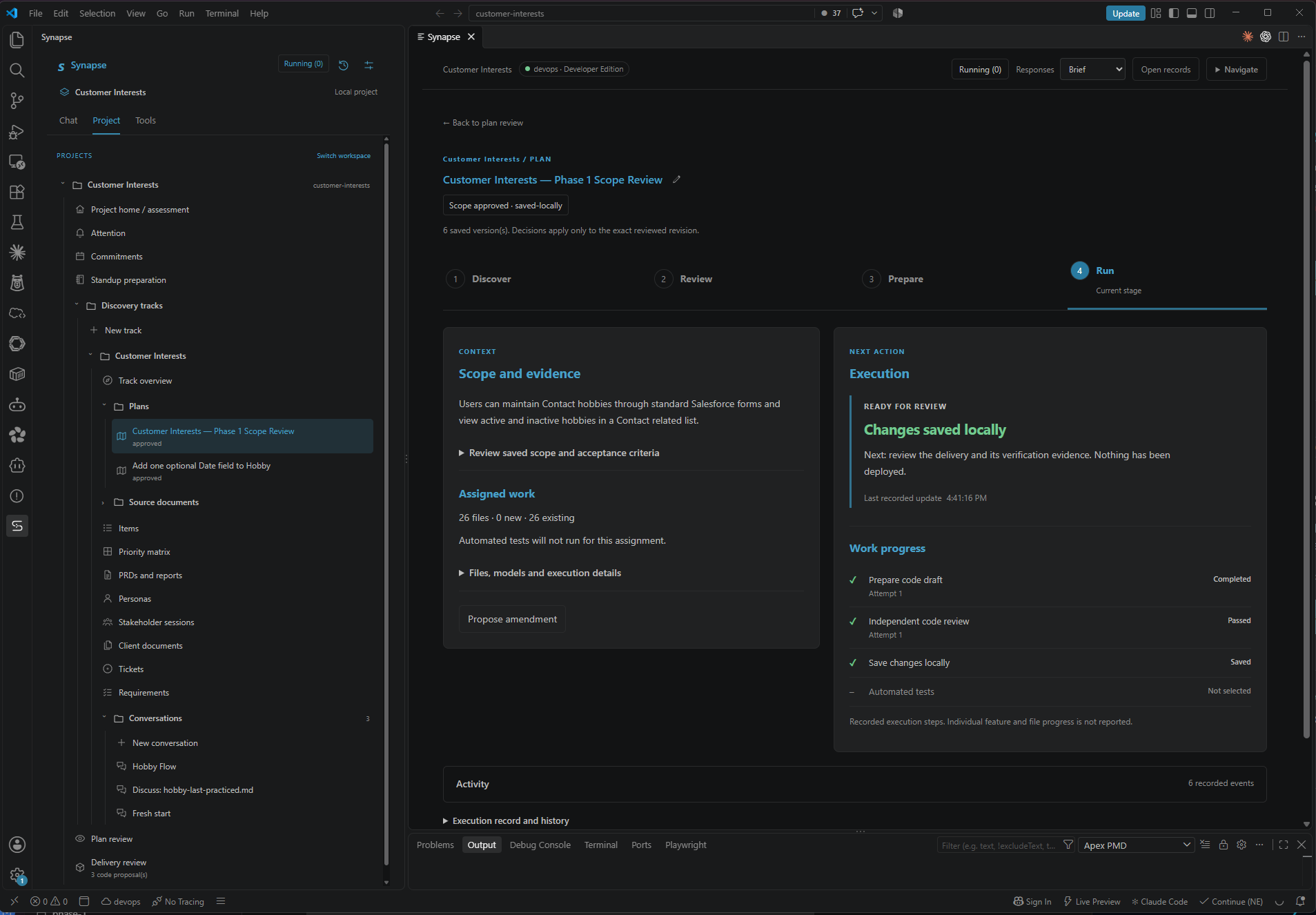Open the Debug Console panel tab
The image size is (1316, 915).
click(540, 845)
